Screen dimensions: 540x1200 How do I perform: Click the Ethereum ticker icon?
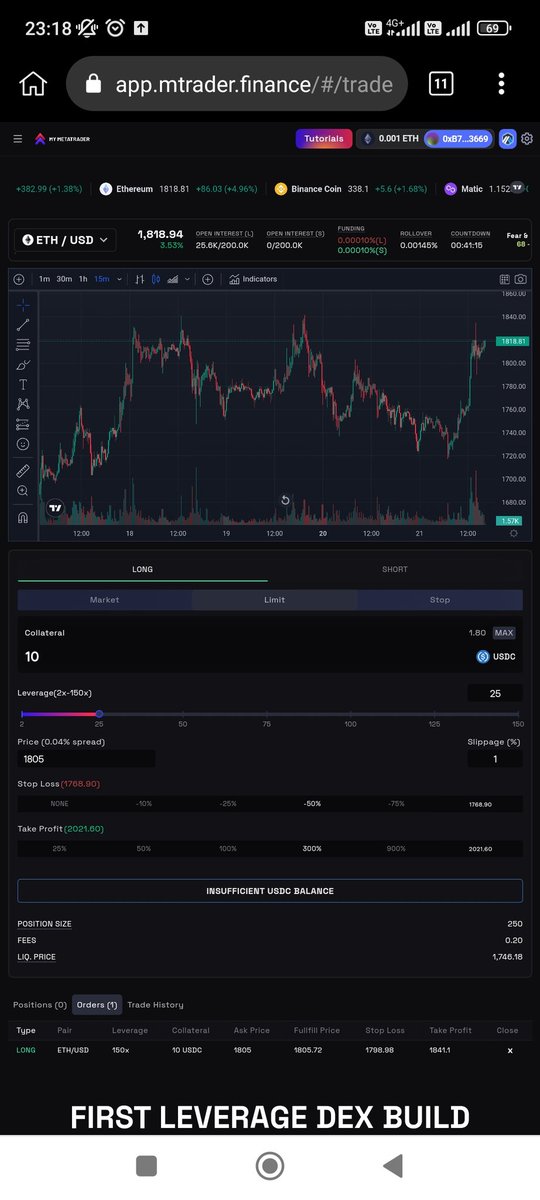coord(105,189)
